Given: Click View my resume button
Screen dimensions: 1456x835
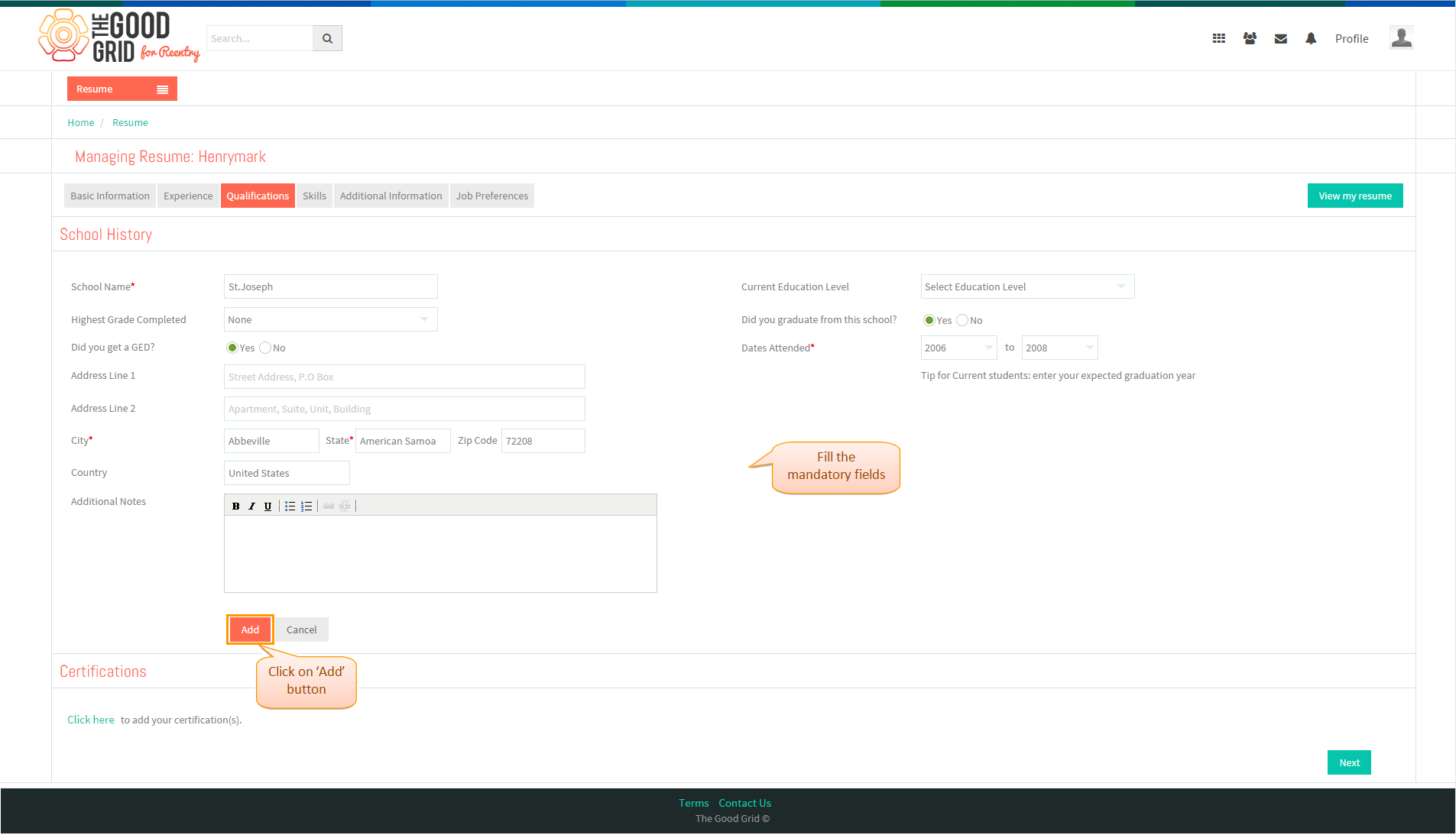Looking at the screenshot, I should (x=1355, y=196).
